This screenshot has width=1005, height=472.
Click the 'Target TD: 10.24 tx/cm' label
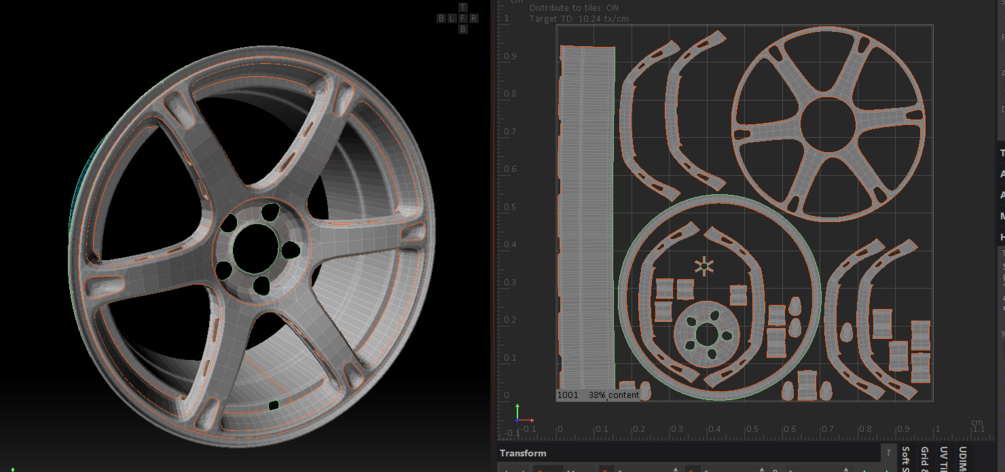click(x=579, y=19)
